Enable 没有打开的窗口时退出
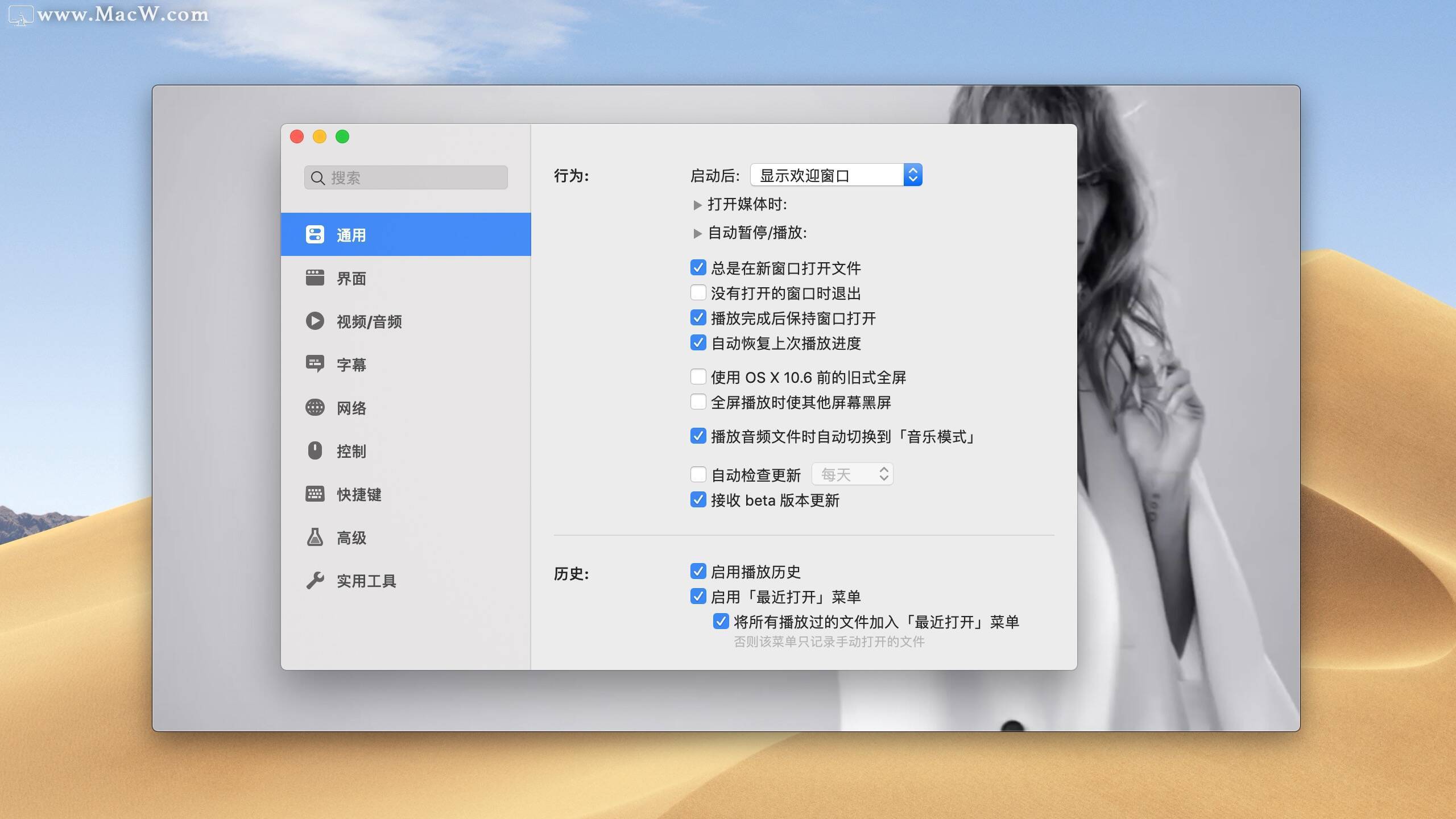The height and width of the screenshot is (819, 1456). [698, 292]
